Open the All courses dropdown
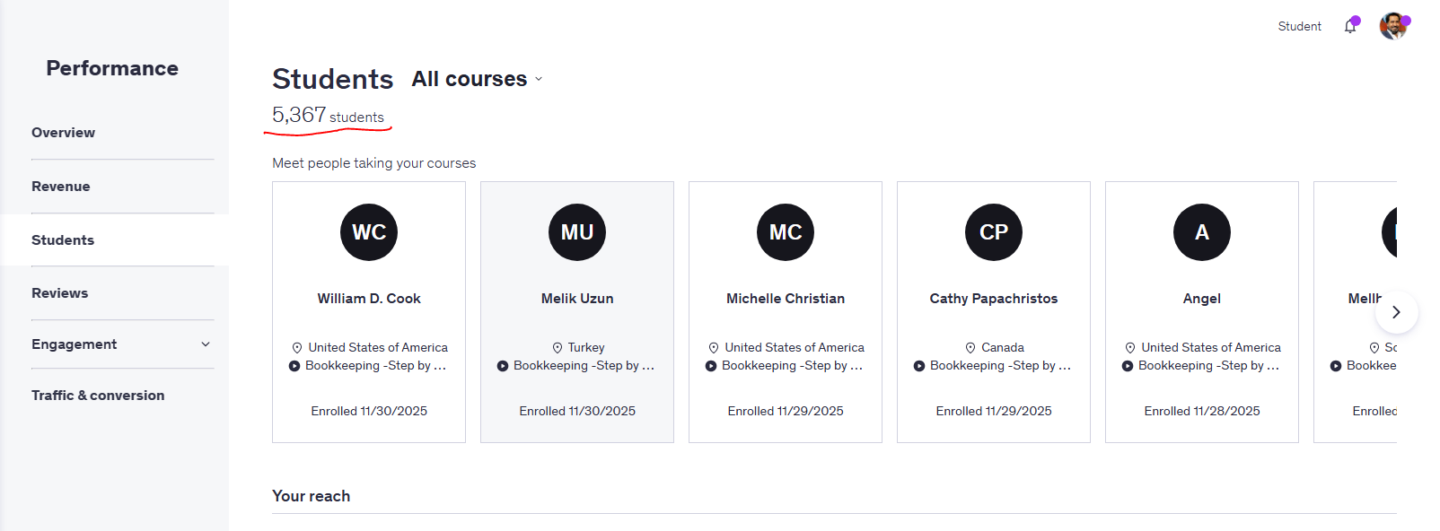The width and height of the screenshot is (1440, 531). pos(477,79)
